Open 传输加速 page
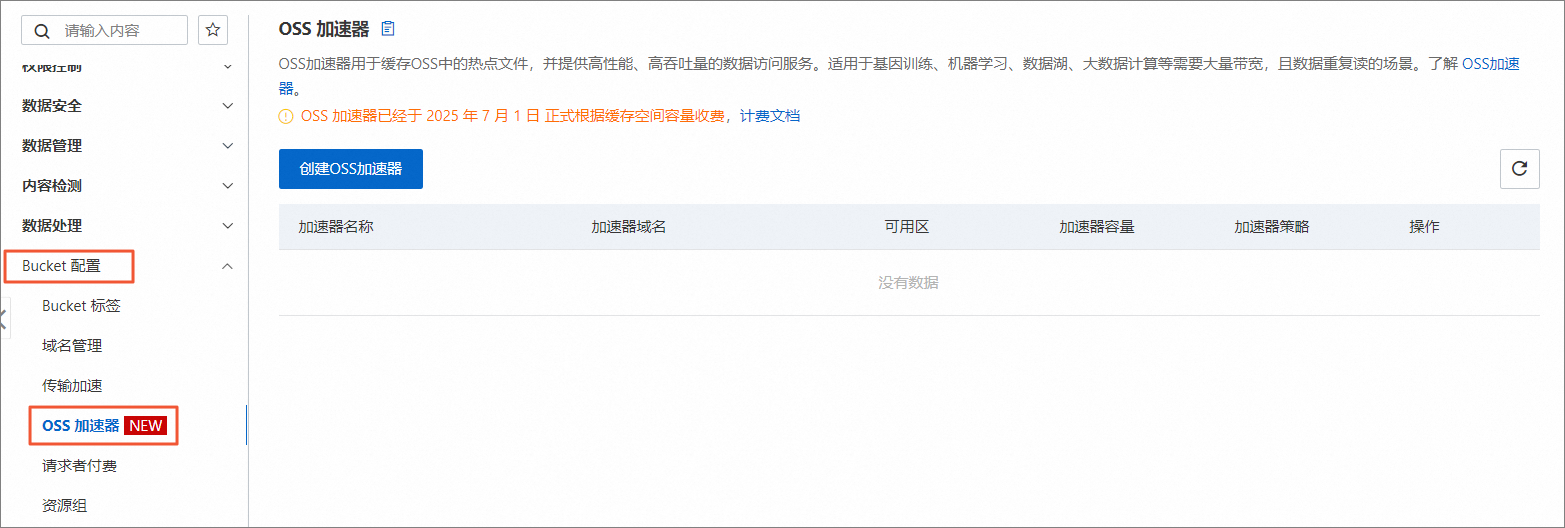This screenshot has width=1565, height=528. coord(72,385)
